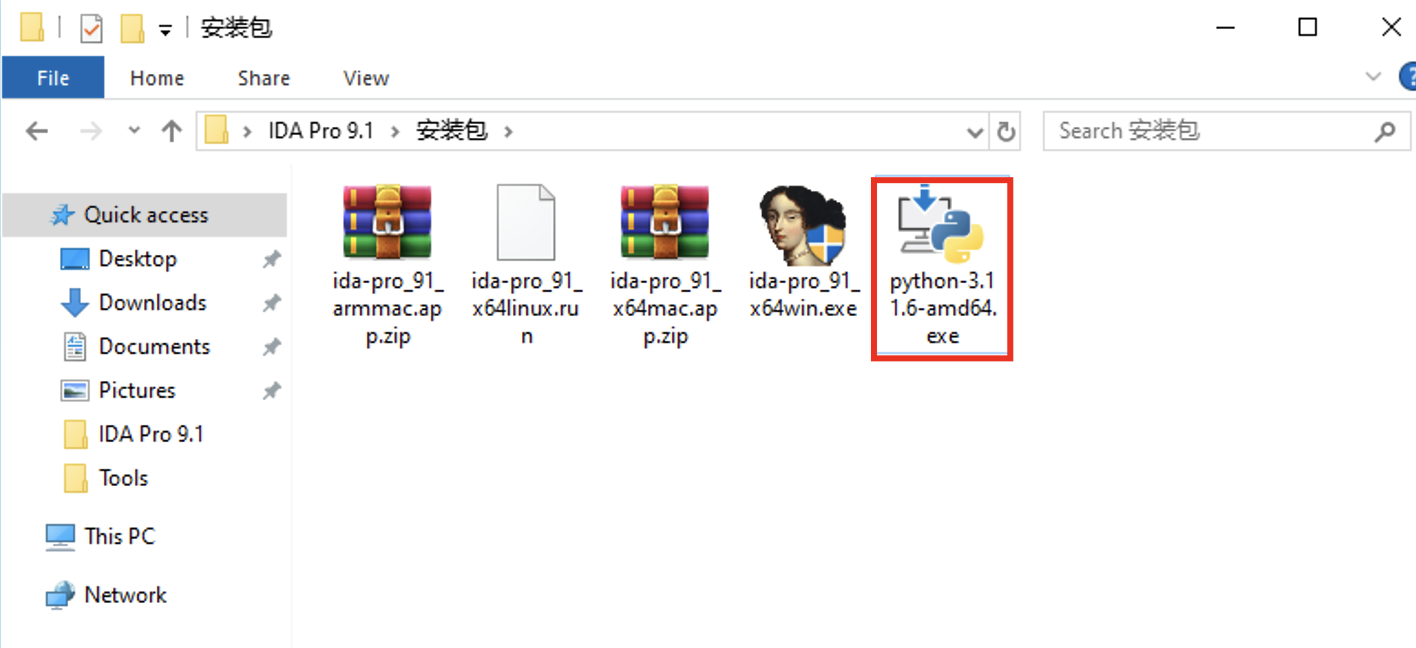
Task: Expand breadcrumb chevron after IDA Pro 9.1
Action: pos(395,131)
